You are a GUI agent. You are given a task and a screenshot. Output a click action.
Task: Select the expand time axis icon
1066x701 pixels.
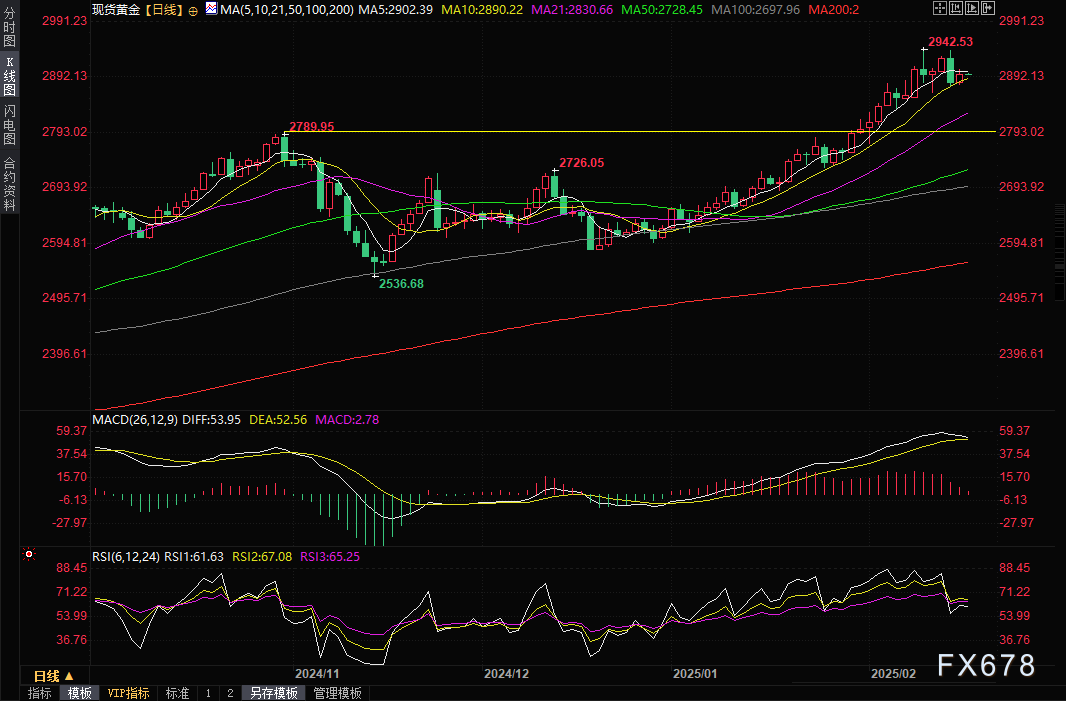(971, 8)
